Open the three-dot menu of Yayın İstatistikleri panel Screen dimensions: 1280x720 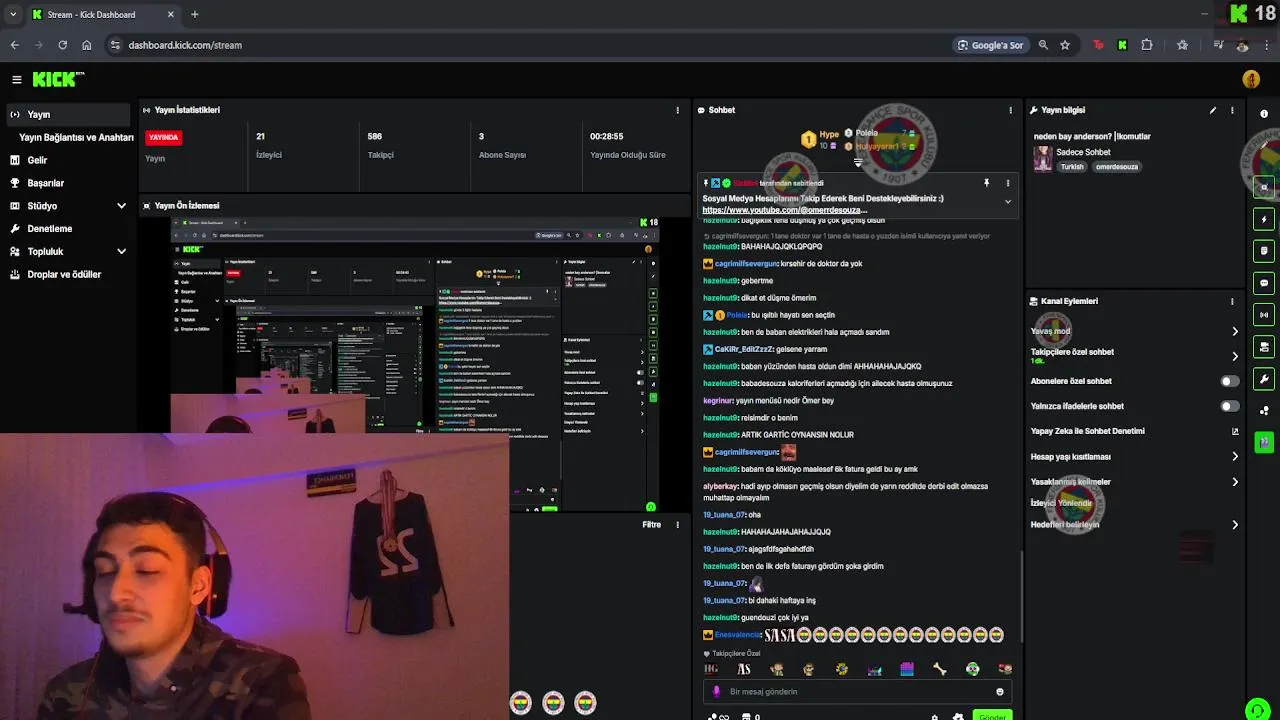677,110
